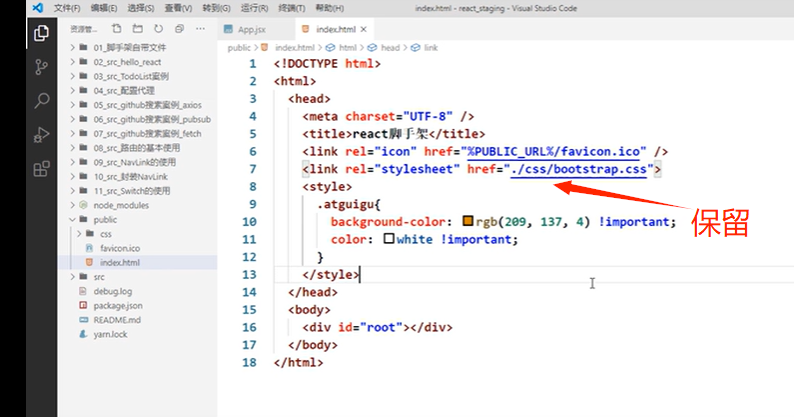Click the orange rgb color swatch on line 10
The width and height of the screenshot is (794, 417).
(468, 221)
